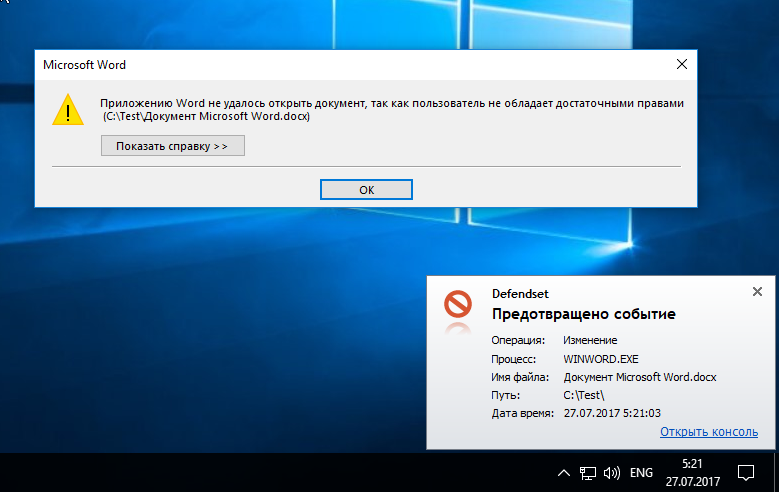
Task: Click the 'Показать справку >>' button
Action: click(x=172, y=146)
